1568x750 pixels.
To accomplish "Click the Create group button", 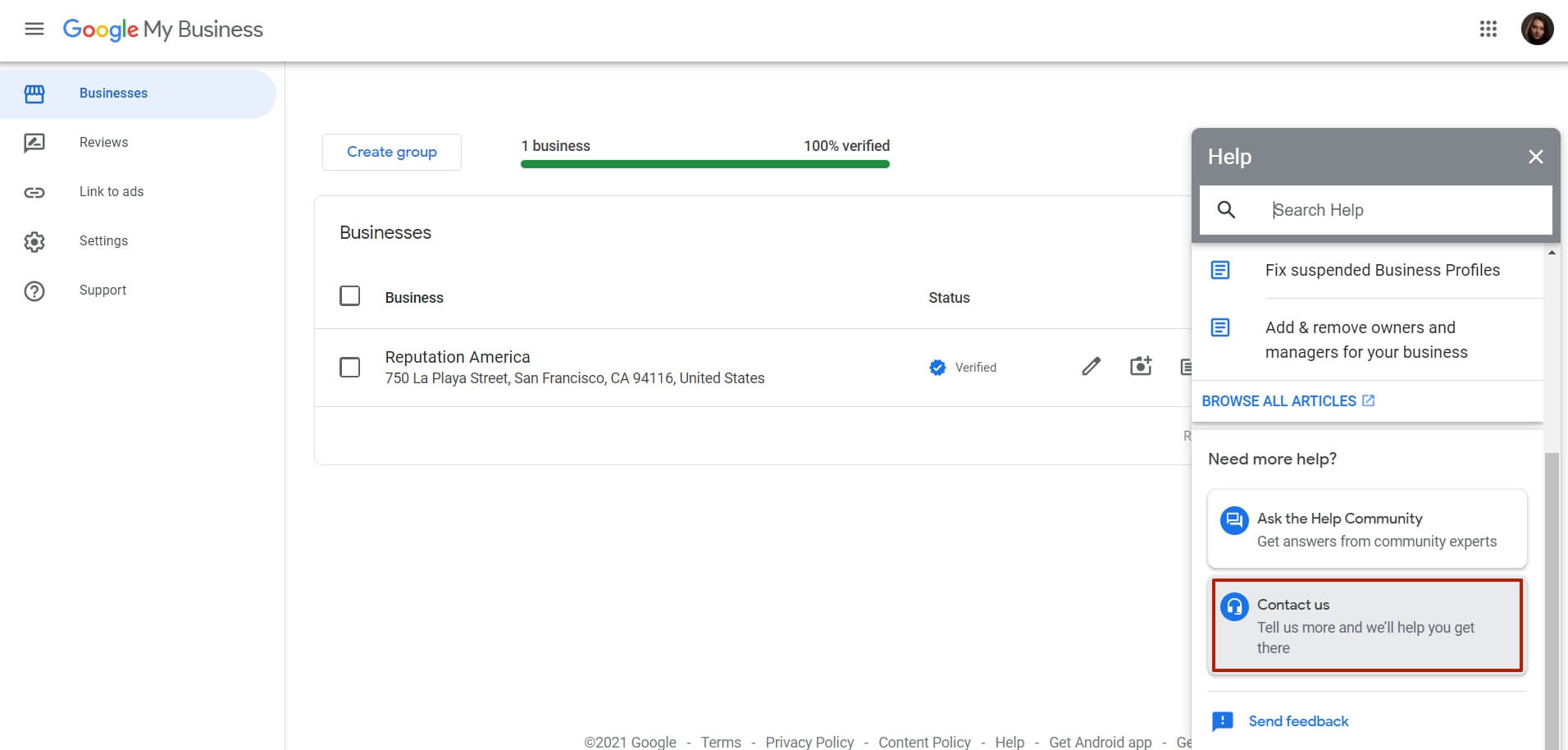I will click(x=392, y=152).
